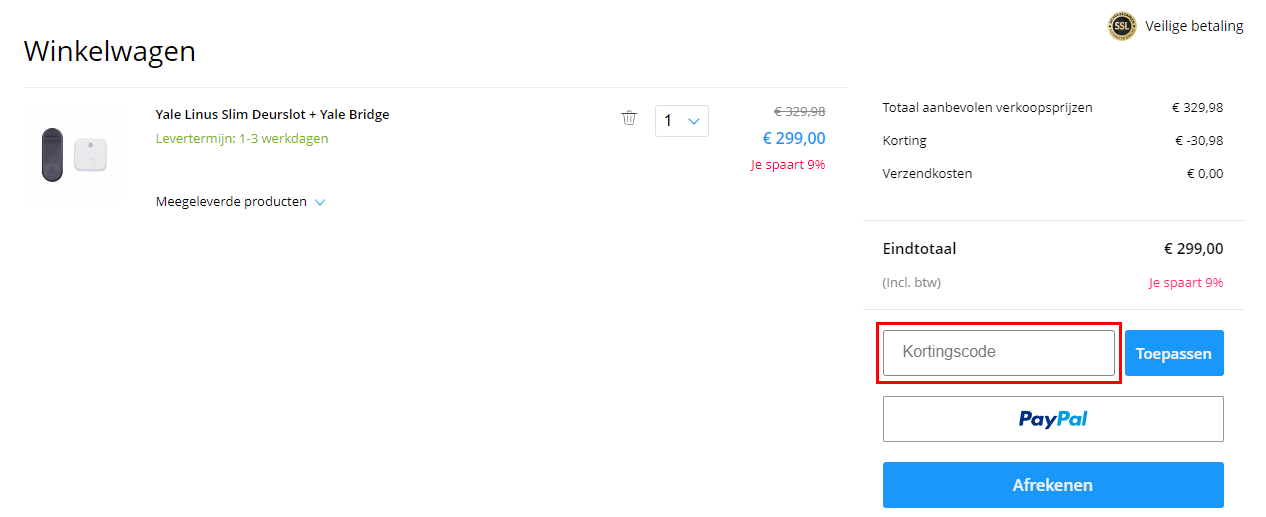The image size is (1266, 517).
Task: Open the quantity dropdown showing 1
Action: pyautogui.click(x=682, y=121)
